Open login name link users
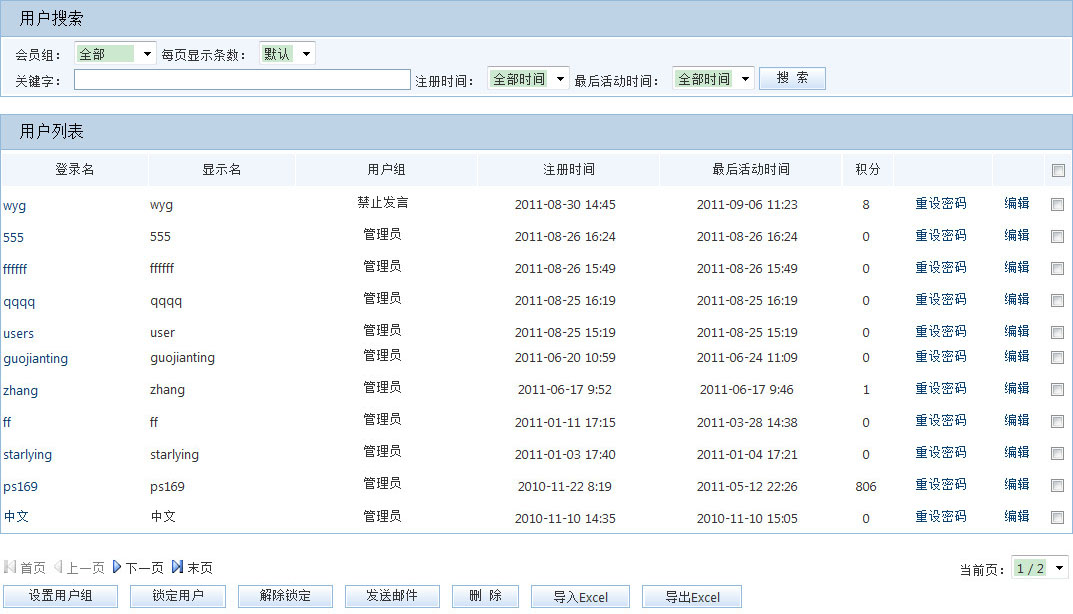 point(18,334)
